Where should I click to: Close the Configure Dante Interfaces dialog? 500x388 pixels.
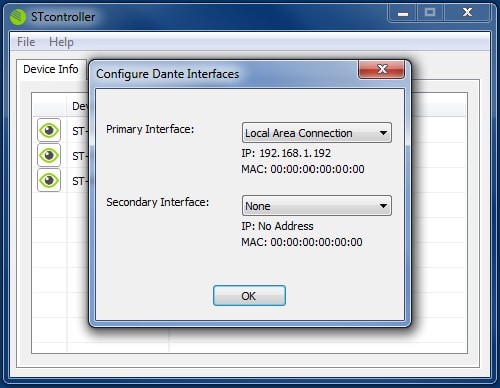point(382,69)
